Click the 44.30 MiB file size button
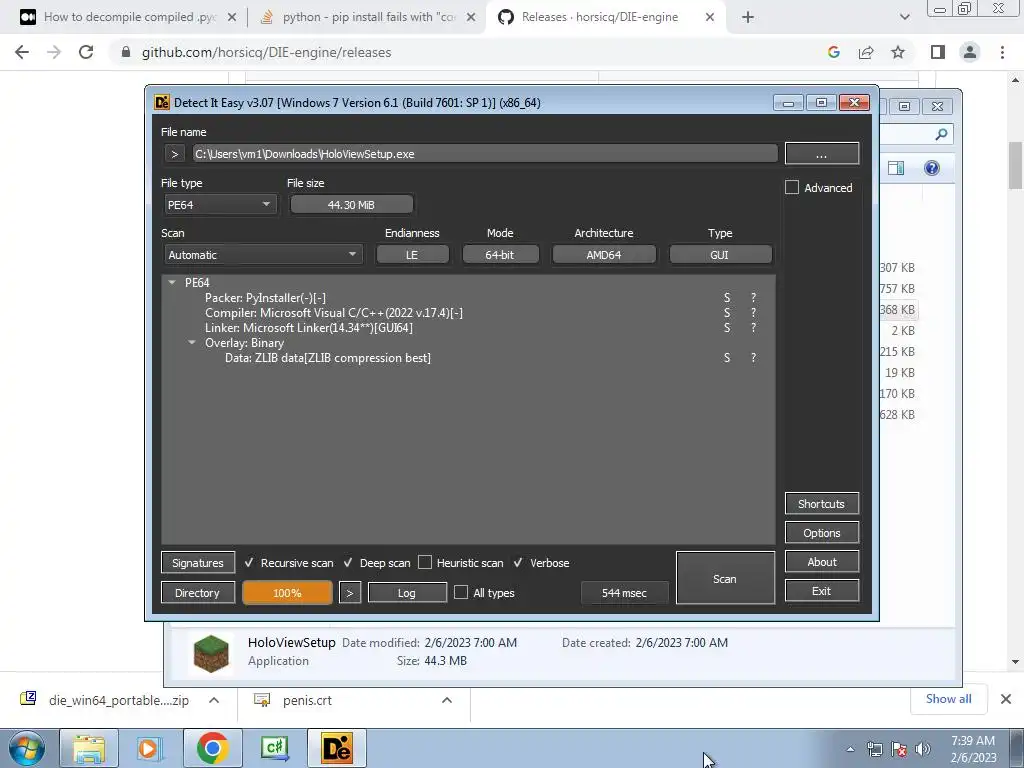This screenshot has width=1024, height=768. click(351, 205)
